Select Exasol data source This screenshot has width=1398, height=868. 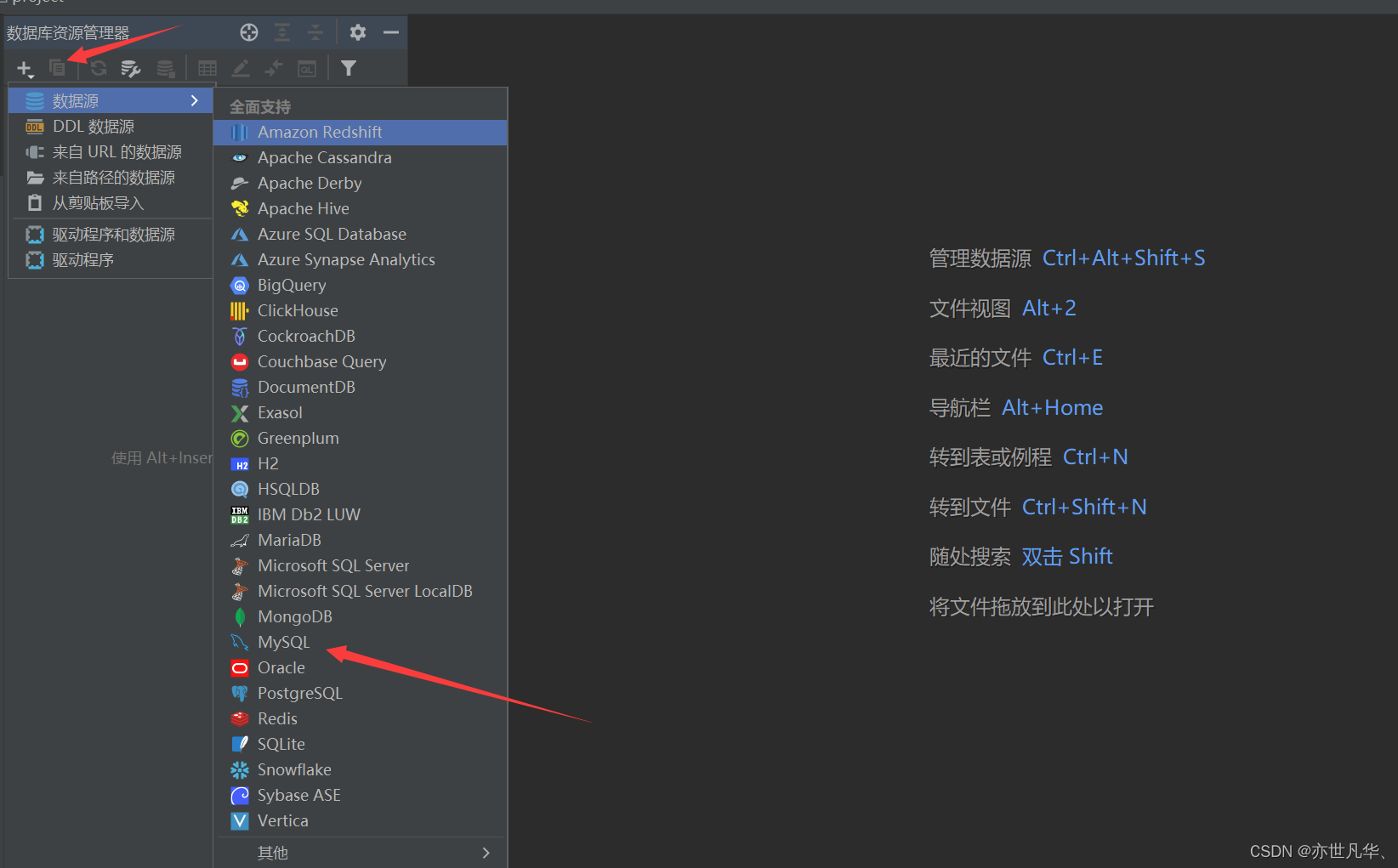pos(361,412)
